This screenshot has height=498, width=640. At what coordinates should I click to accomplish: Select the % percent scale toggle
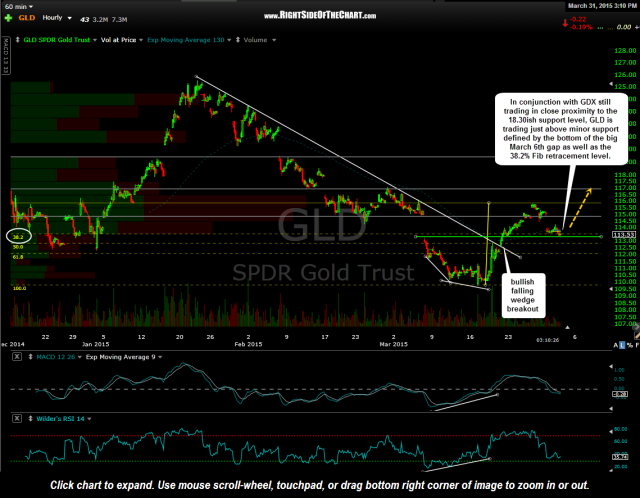click(629, 345)
